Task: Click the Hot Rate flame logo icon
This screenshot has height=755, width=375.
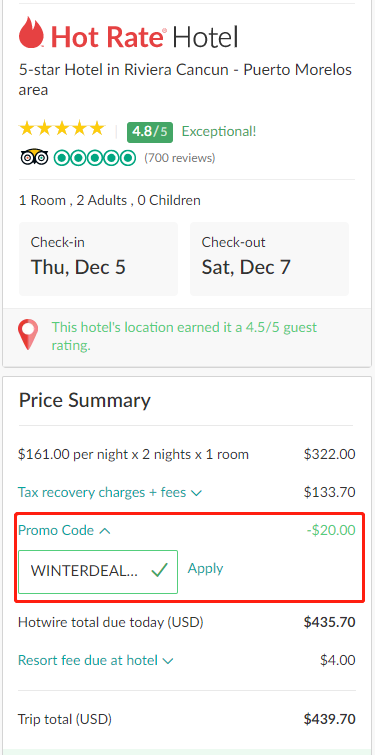Action: [x=32, y=32]
